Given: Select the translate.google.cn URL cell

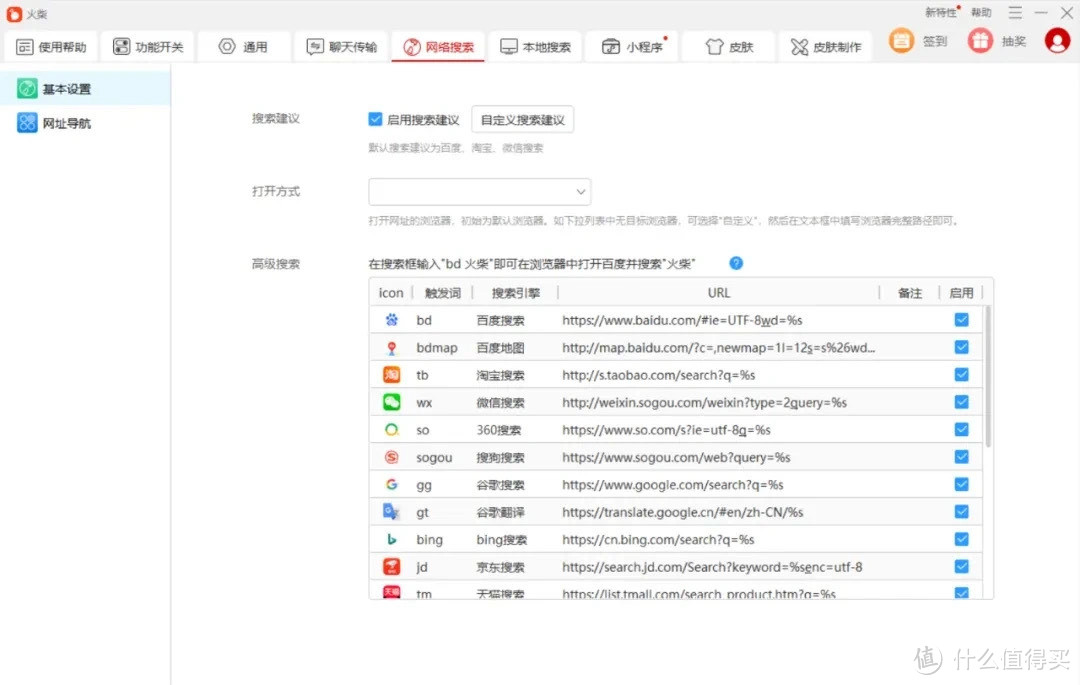Looking at the screenshot, I should point(683,512).
